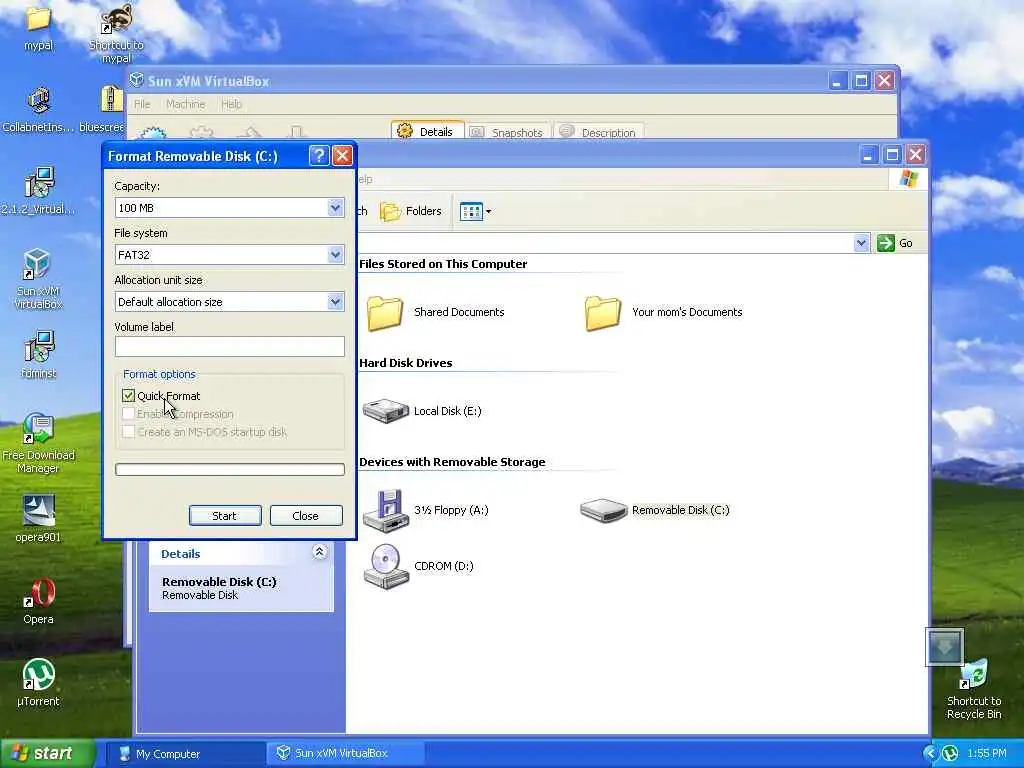Open the Shared Documents folder

click(436, 312)
